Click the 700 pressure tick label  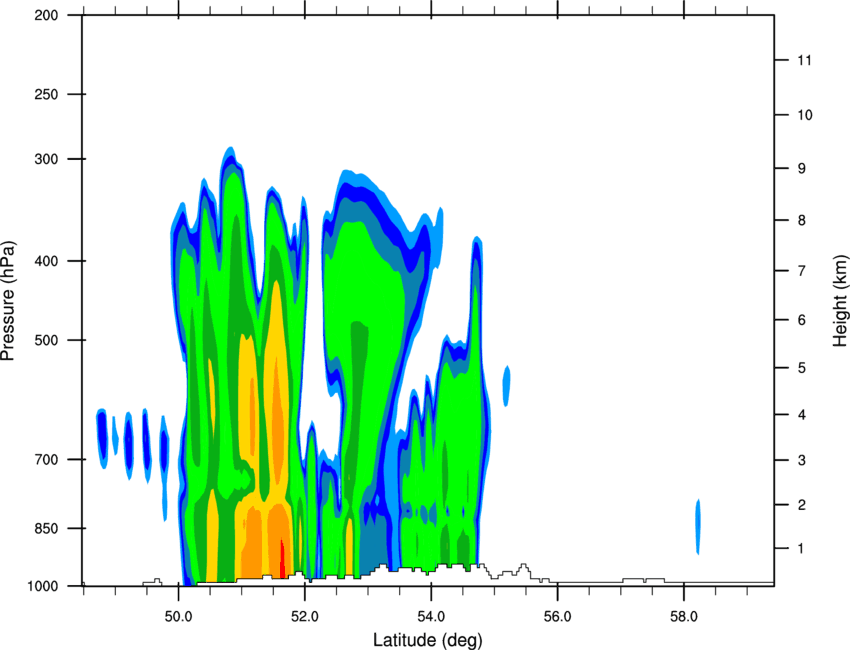[x=46, y=460]
